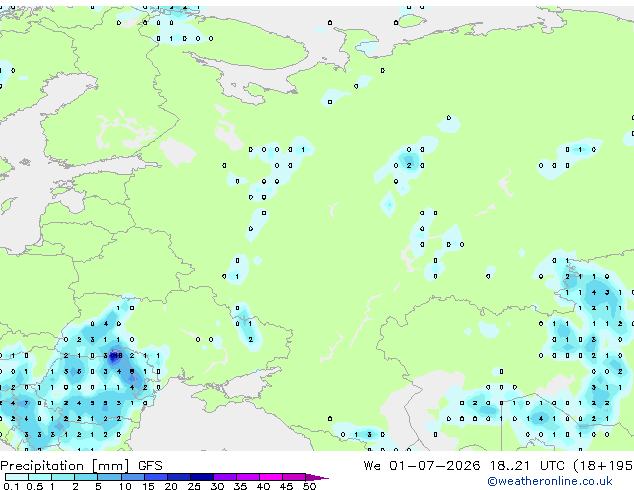Click the '50' legend scale label
This screenshot has height=490, width=634.
click(309, 486)
